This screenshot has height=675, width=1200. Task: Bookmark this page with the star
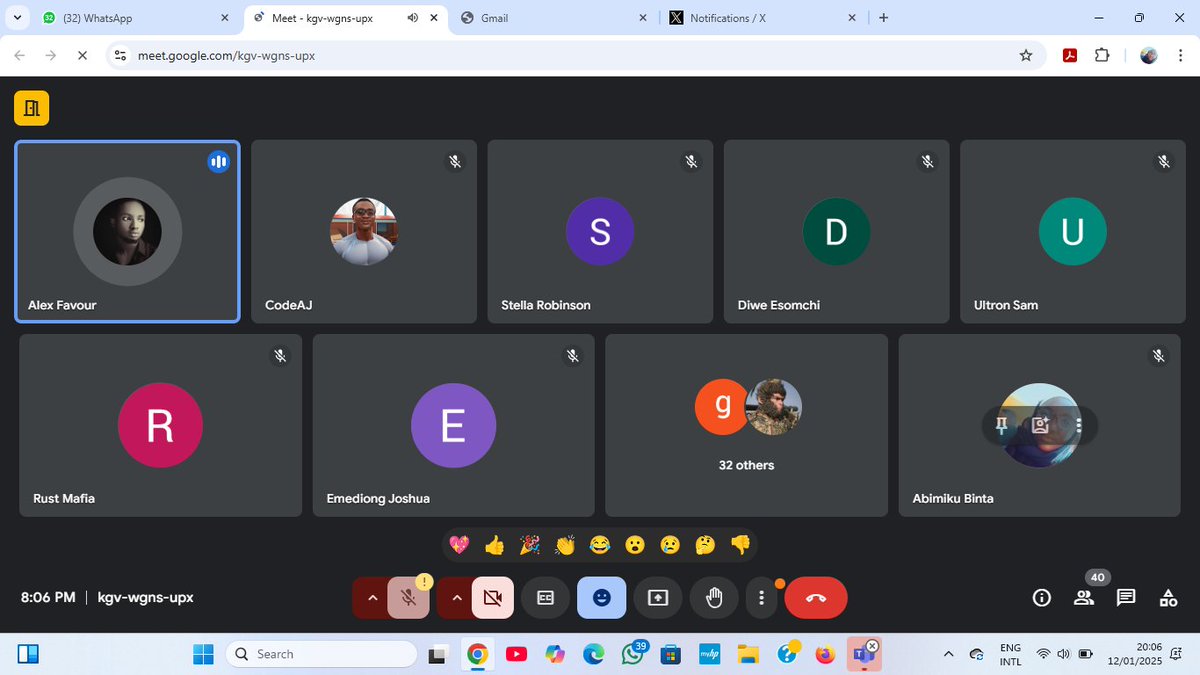point(1026,56)
